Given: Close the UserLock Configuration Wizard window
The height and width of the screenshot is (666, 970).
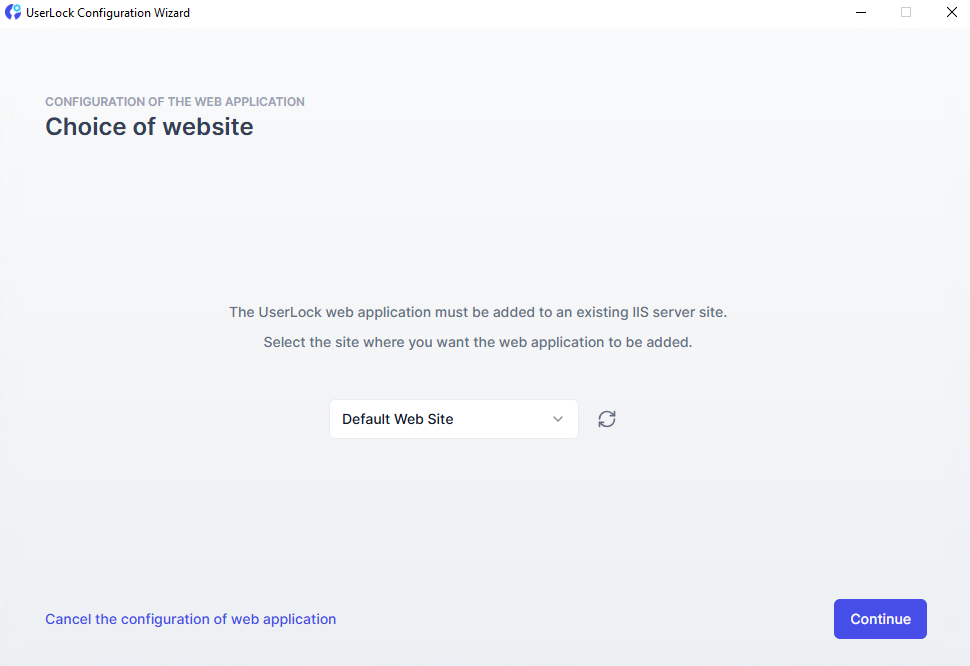Looking at the screenshot, I should (x=951, y=12).
